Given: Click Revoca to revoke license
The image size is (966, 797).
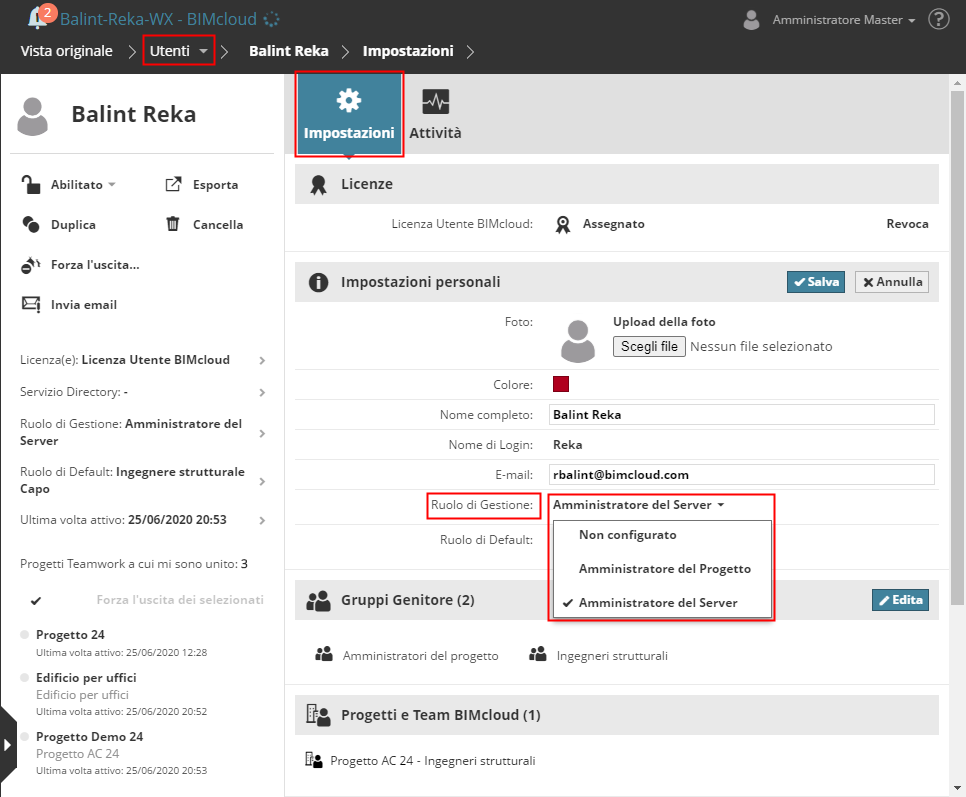Looking at the screenshot, I should coord(907,224).
